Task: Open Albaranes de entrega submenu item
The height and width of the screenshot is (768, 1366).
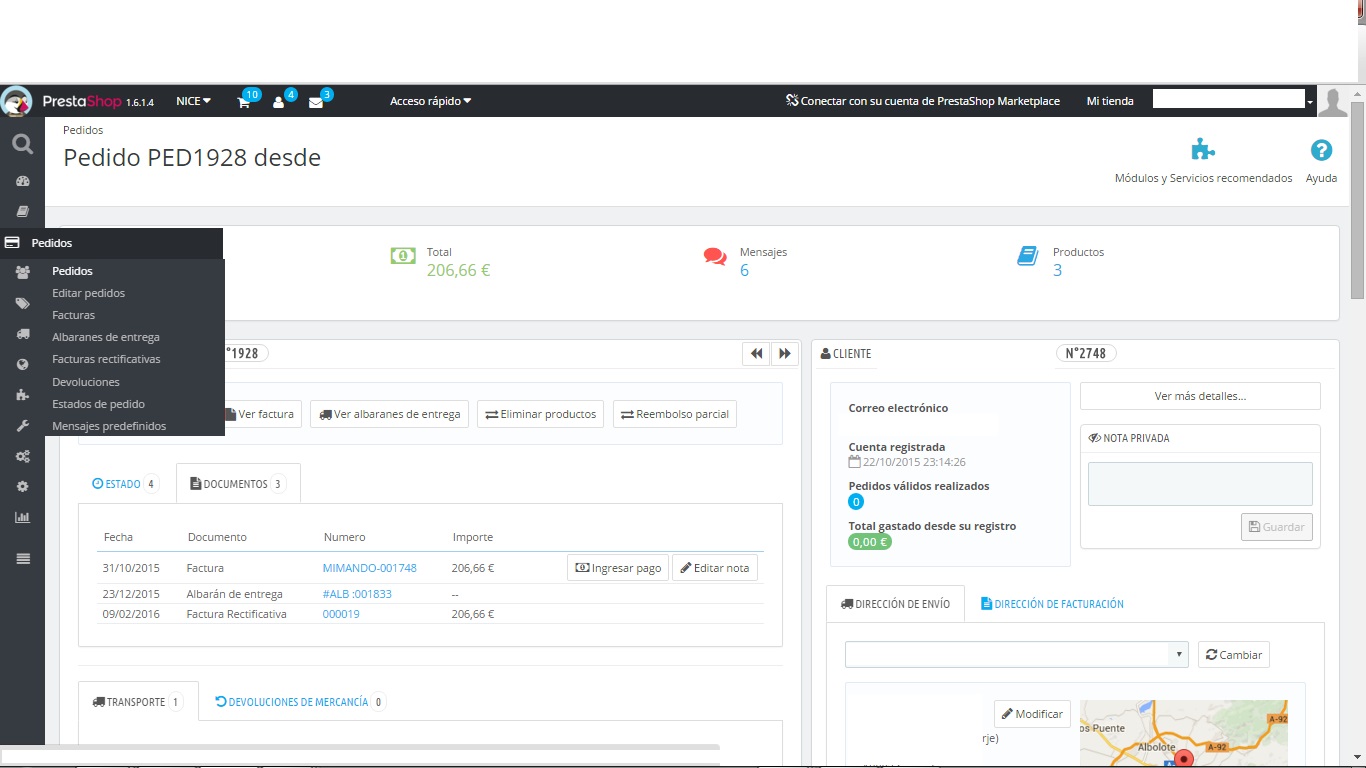Action: (106, 337)
